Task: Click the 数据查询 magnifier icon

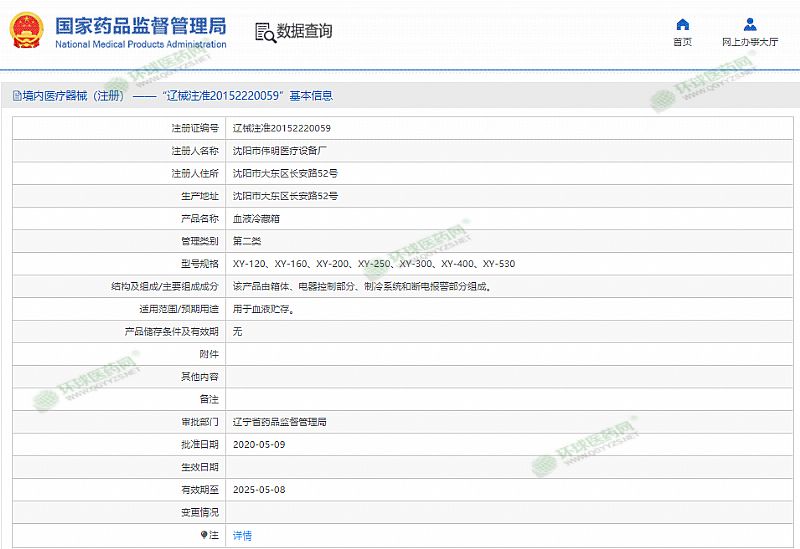Action: coord(265,32)
